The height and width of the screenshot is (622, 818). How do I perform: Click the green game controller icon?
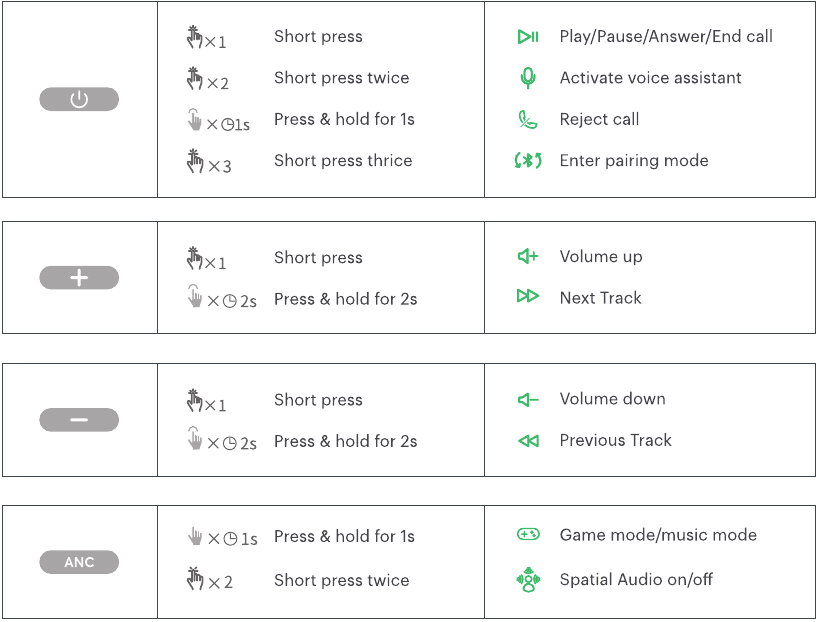pos(528,534)
